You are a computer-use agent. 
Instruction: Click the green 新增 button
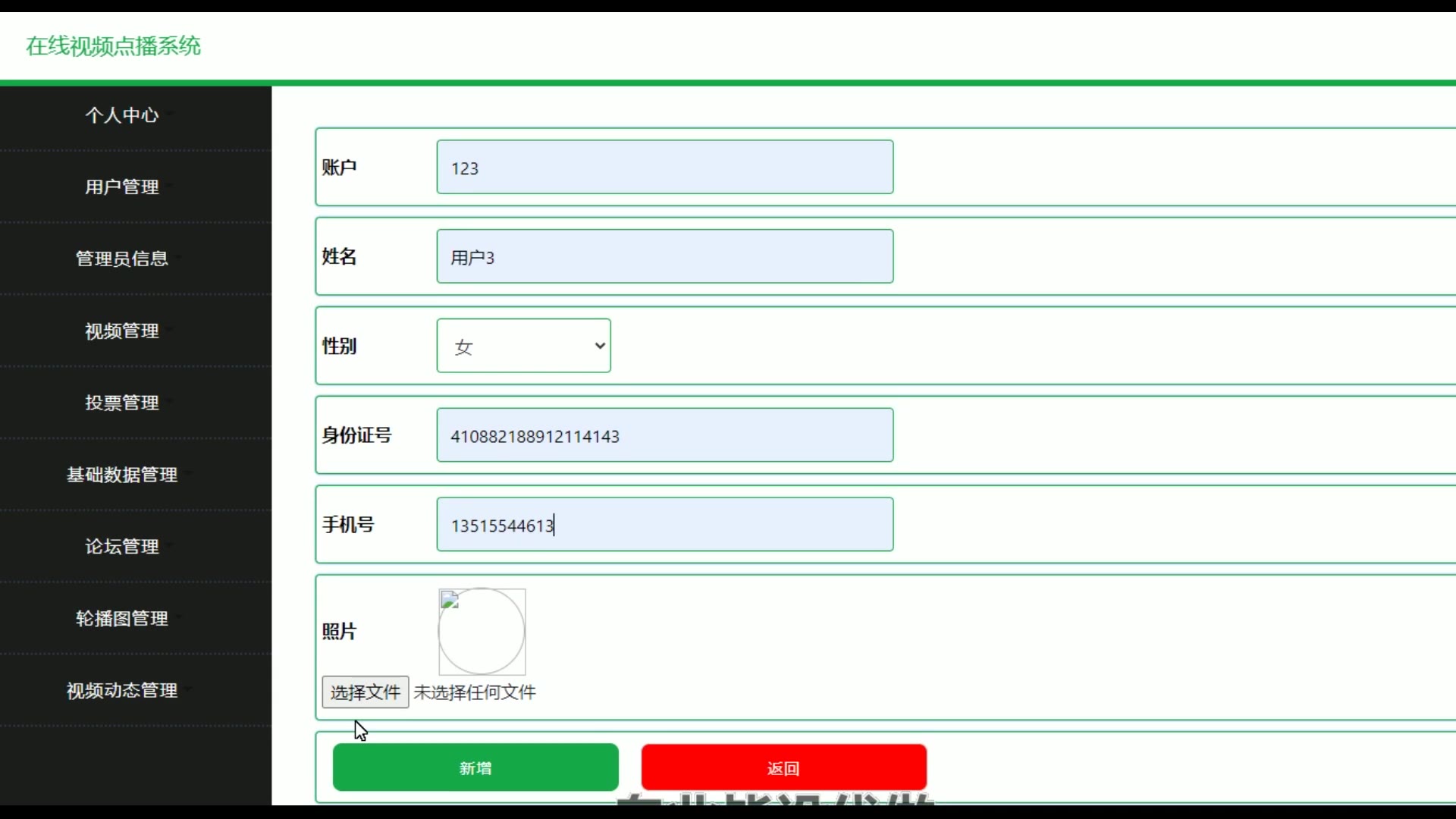475,768
